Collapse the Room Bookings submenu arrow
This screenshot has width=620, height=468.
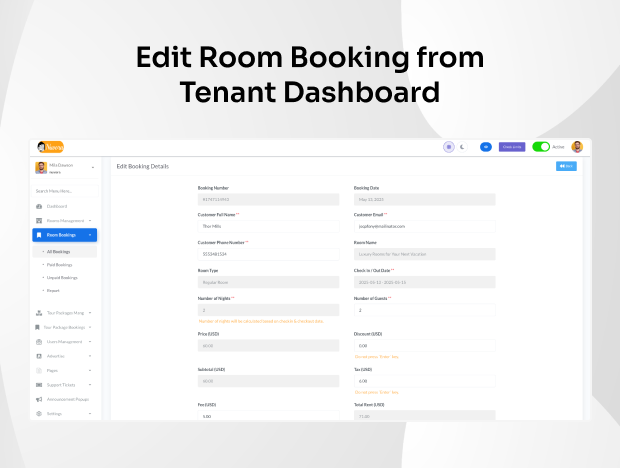90,235
